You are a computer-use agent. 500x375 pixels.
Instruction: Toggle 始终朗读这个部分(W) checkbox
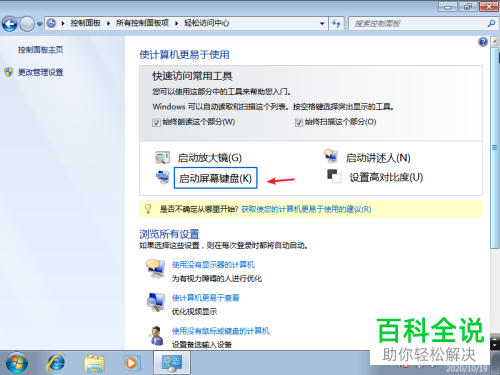(x=156, y=123)
